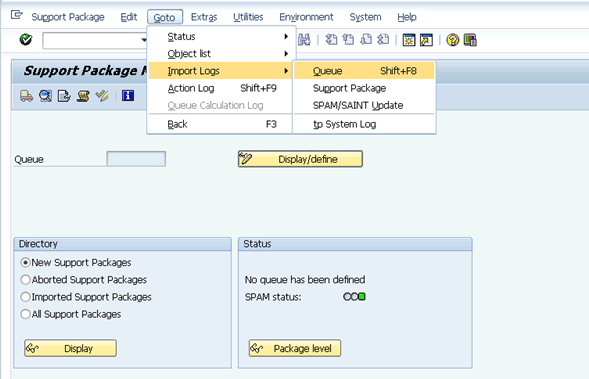Screen dimensions: 589x379
Task: Select the All Support Packages radio button
Action: [25, 314]
